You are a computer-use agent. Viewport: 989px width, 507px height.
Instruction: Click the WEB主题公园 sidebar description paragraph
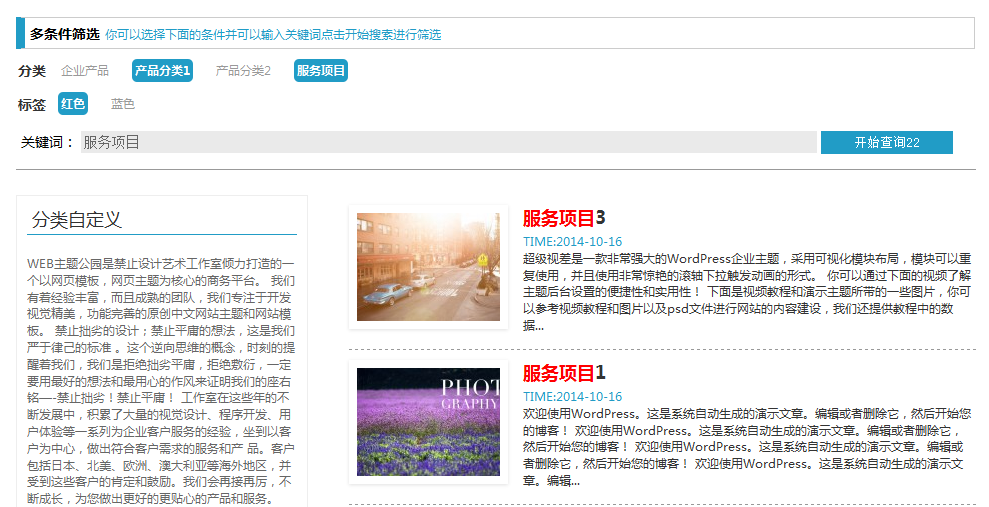coord(161,380)
